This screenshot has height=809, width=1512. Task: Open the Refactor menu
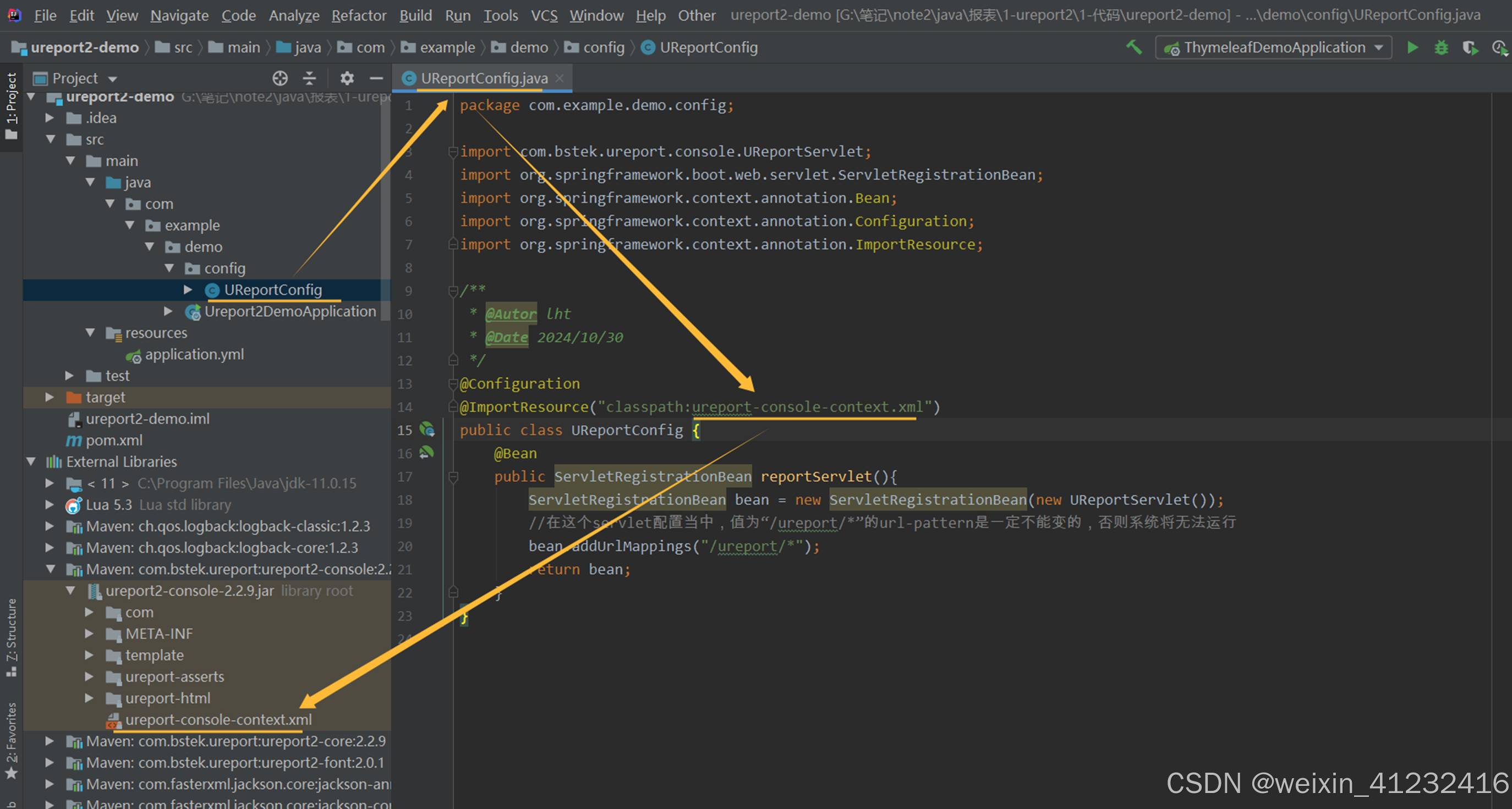coord(359,15)
